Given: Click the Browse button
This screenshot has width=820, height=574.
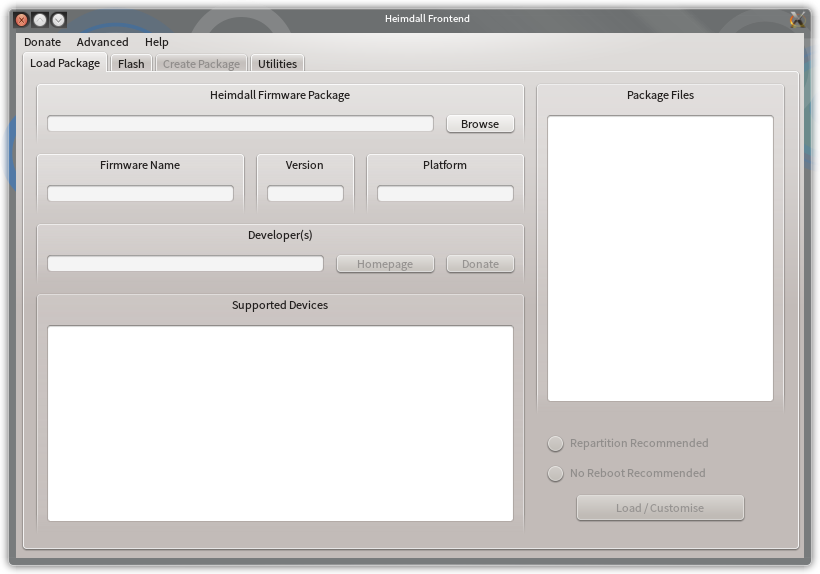Looking at the screenshot, I should (x=480, y=124).
